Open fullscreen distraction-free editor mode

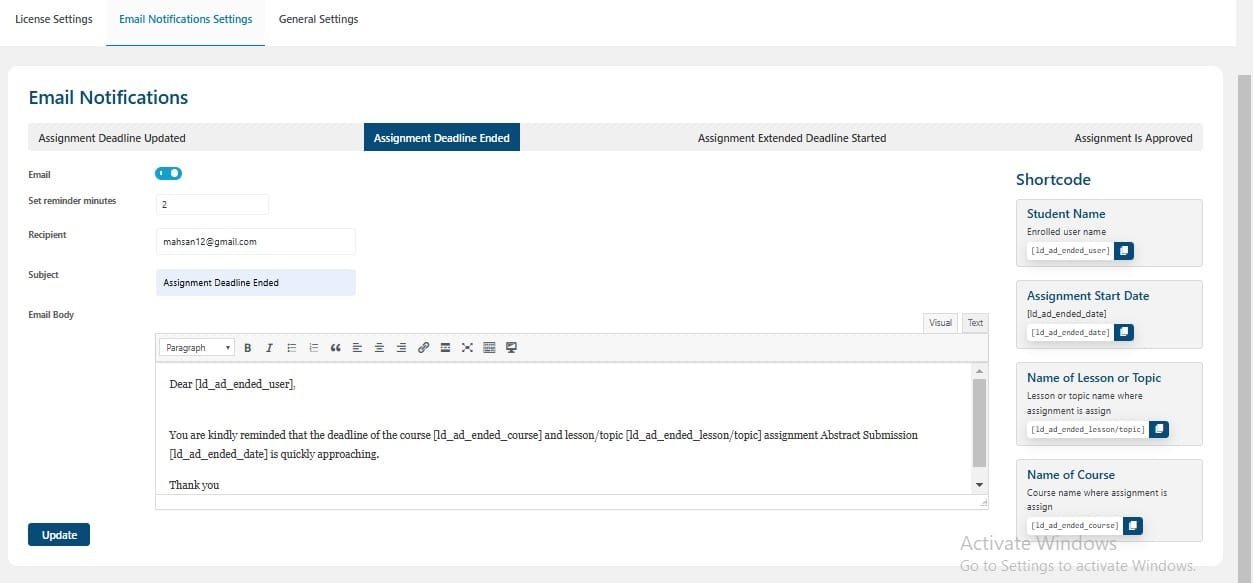[x=467, y=348]
